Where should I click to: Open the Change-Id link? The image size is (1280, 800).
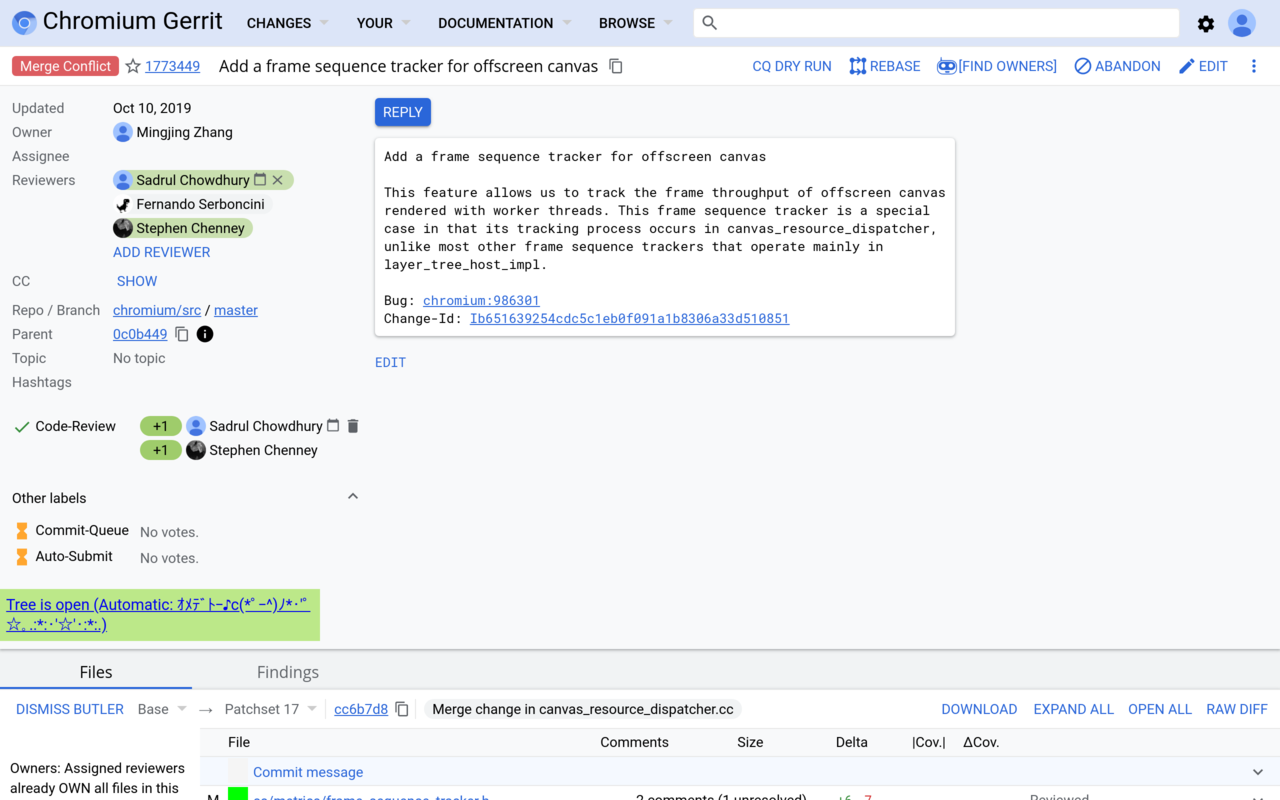pos(629,318)
